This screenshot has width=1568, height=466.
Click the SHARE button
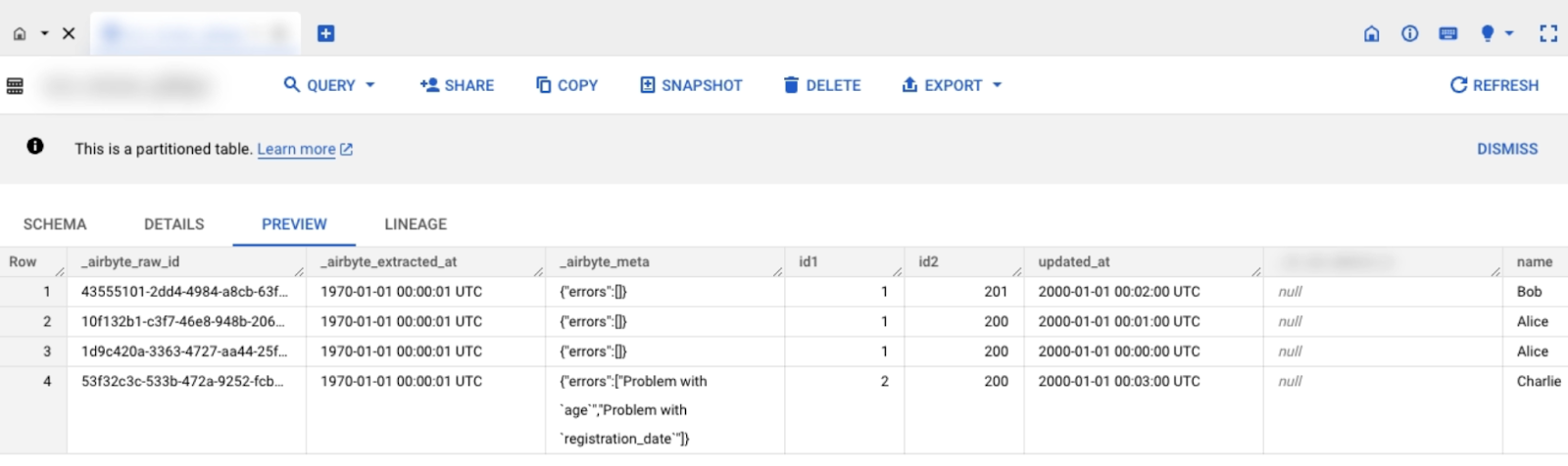(x=457, y=85)
